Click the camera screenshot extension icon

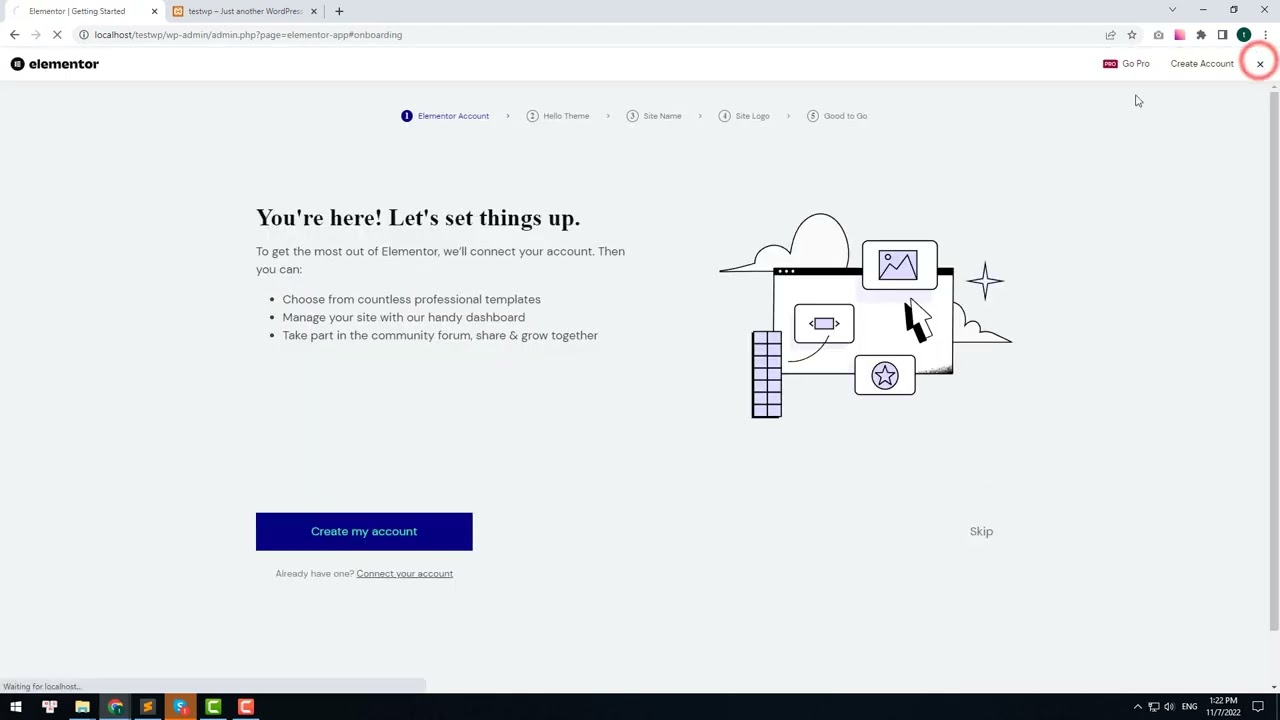(x=1158, y=35)
